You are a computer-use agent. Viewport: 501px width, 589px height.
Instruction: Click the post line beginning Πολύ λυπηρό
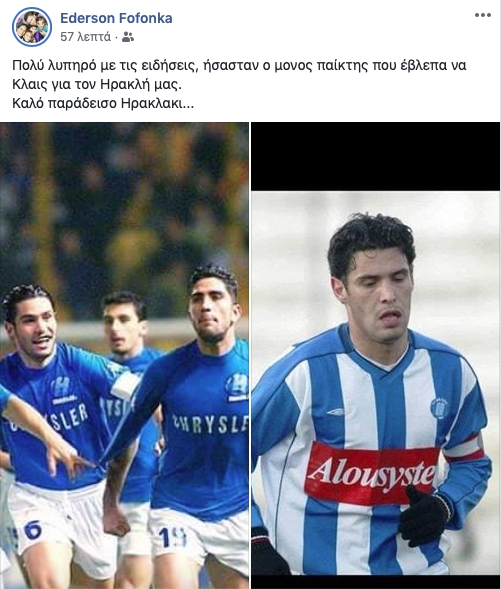tap(239, 65)
